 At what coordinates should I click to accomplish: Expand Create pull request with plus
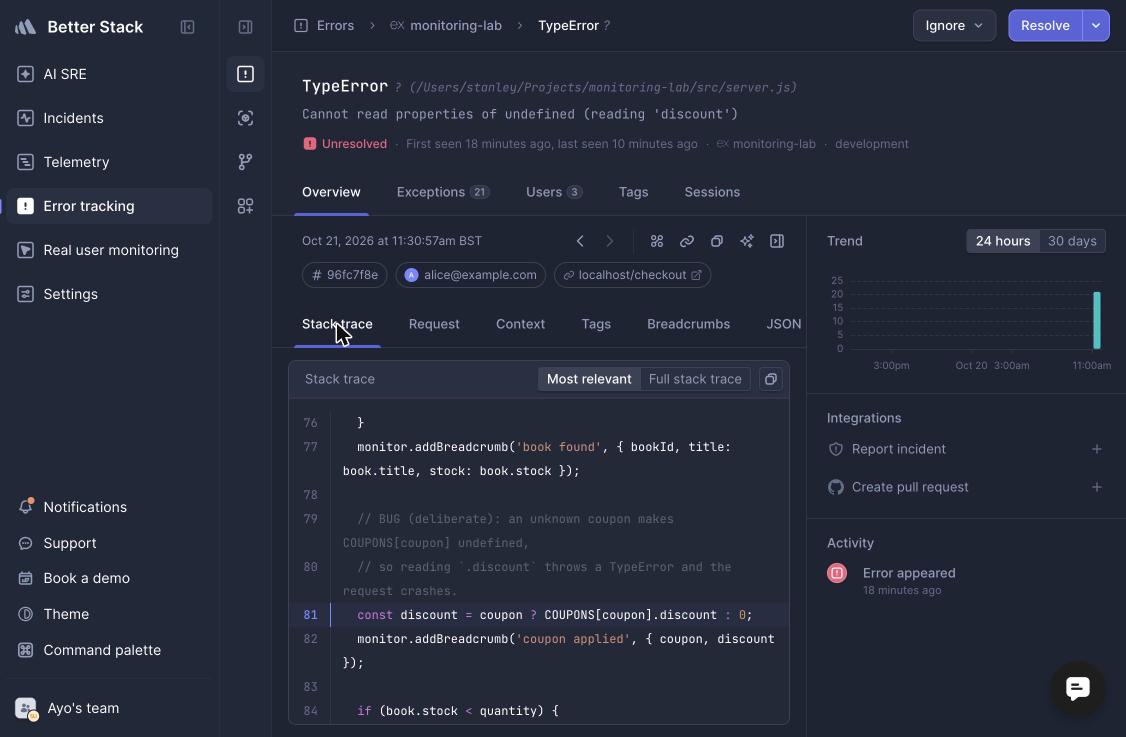coord(1097,487)
